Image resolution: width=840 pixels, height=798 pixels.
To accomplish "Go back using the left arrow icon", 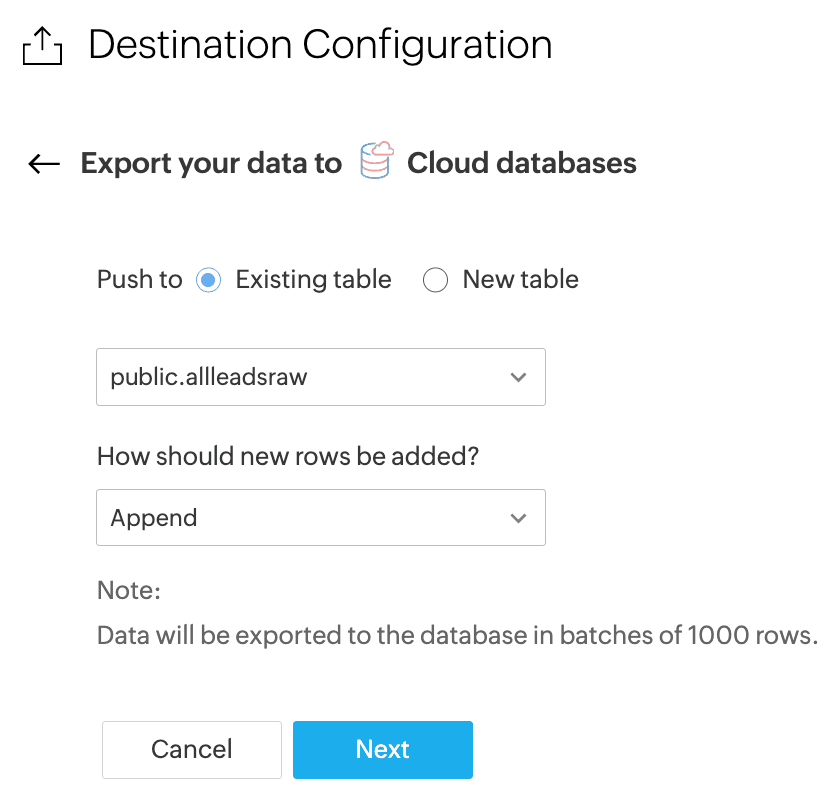I will pyautogui.click(x=44, y=164).
